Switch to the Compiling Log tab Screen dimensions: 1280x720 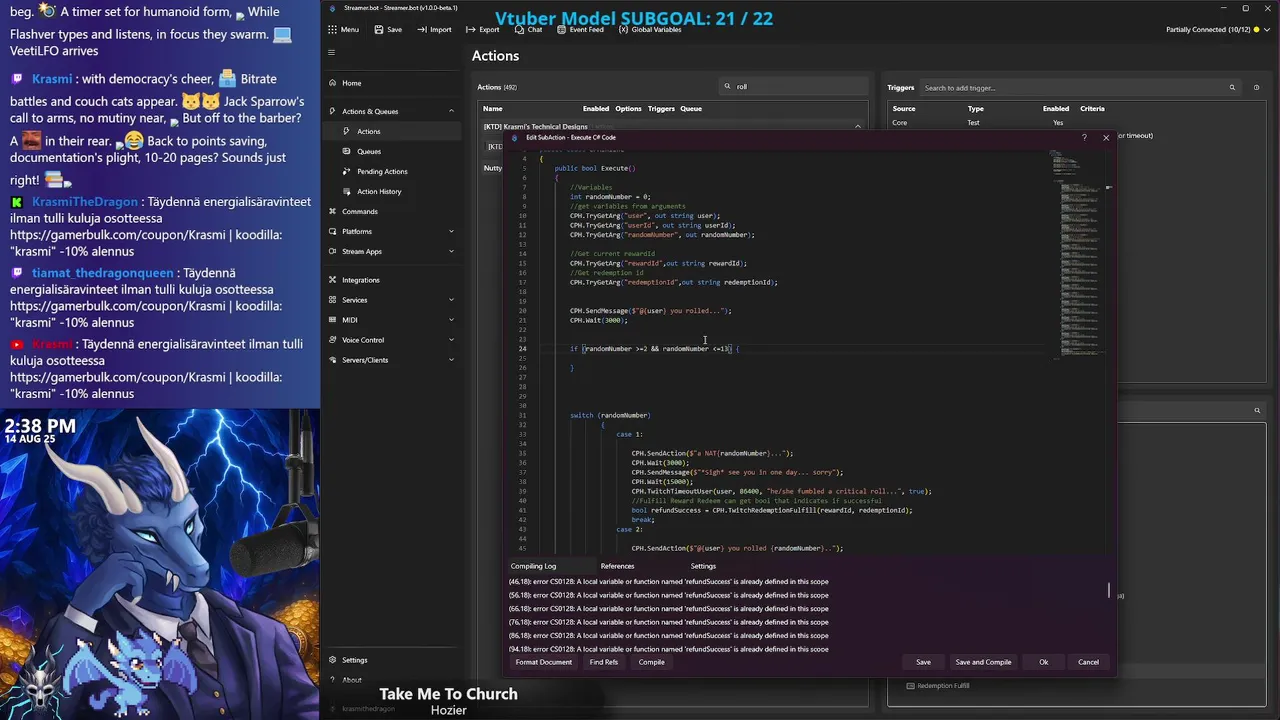pyautogui.click(x=533, y=566)
